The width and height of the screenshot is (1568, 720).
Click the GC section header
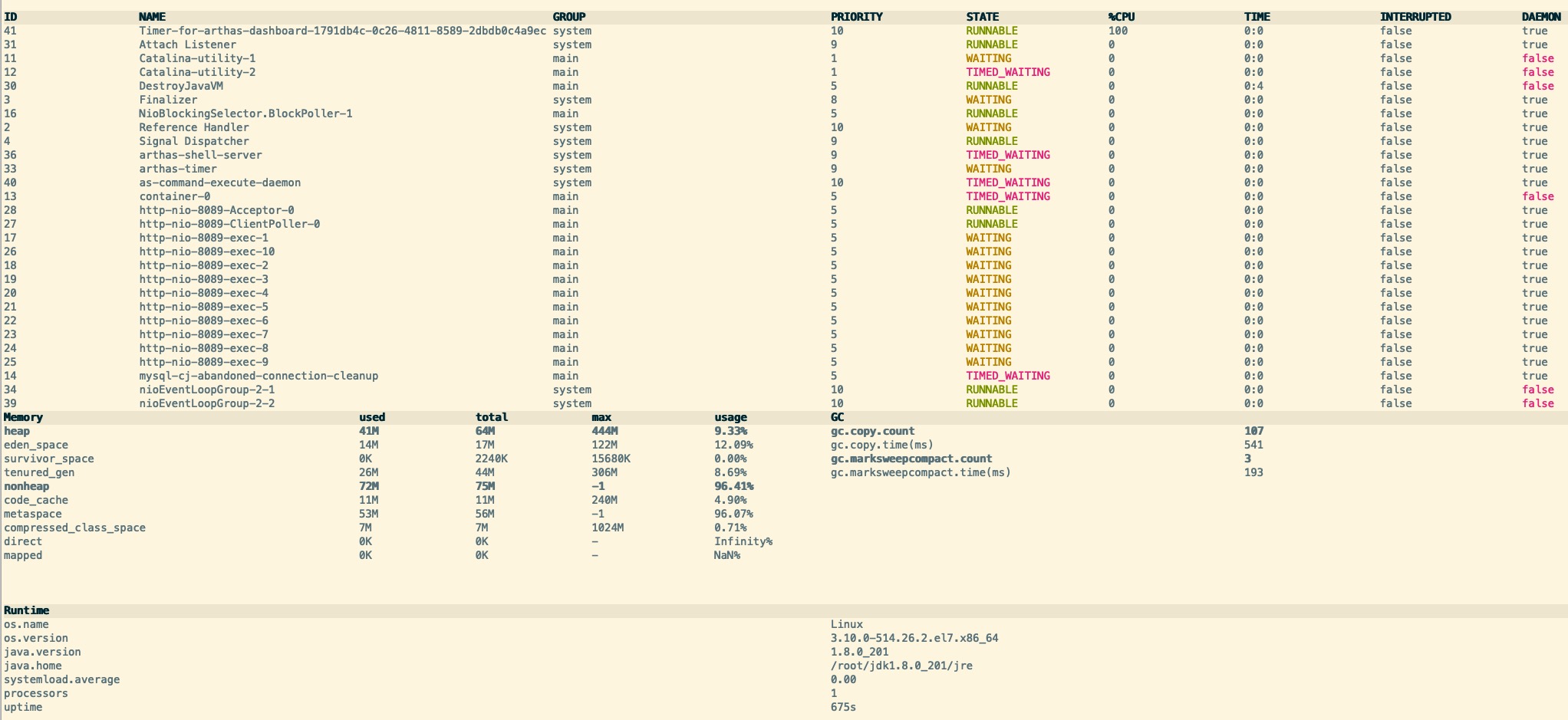click(x=837, y=417)
